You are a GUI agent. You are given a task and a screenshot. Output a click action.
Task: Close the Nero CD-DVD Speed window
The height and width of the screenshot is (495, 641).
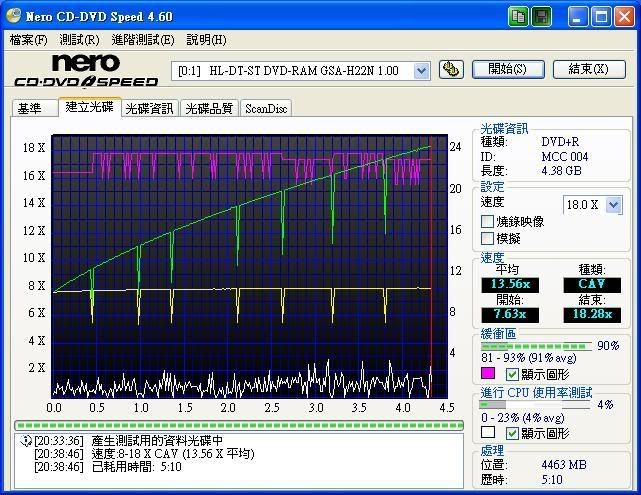[624, 16]
